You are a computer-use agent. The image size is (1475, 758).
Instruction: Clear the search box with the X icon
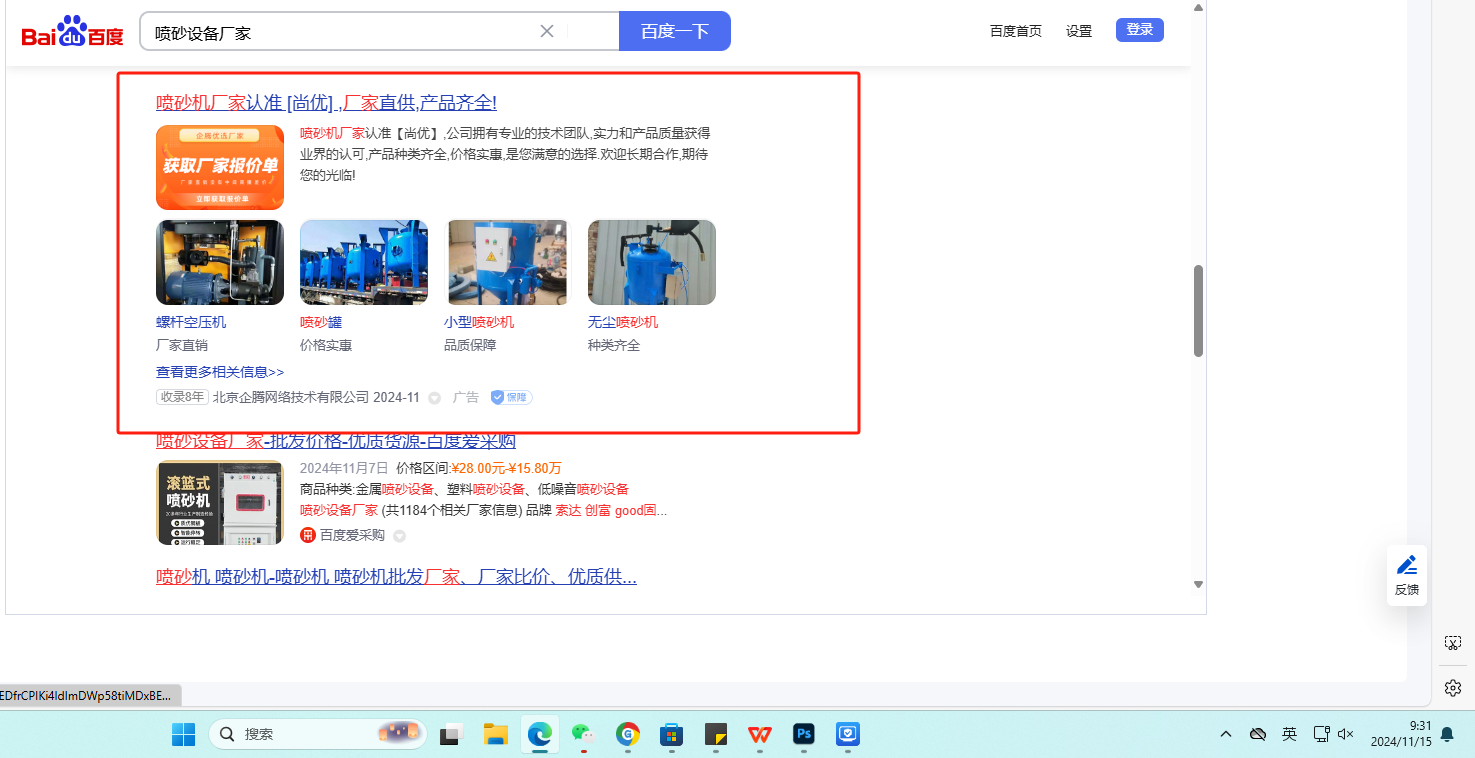pos(547,31)
